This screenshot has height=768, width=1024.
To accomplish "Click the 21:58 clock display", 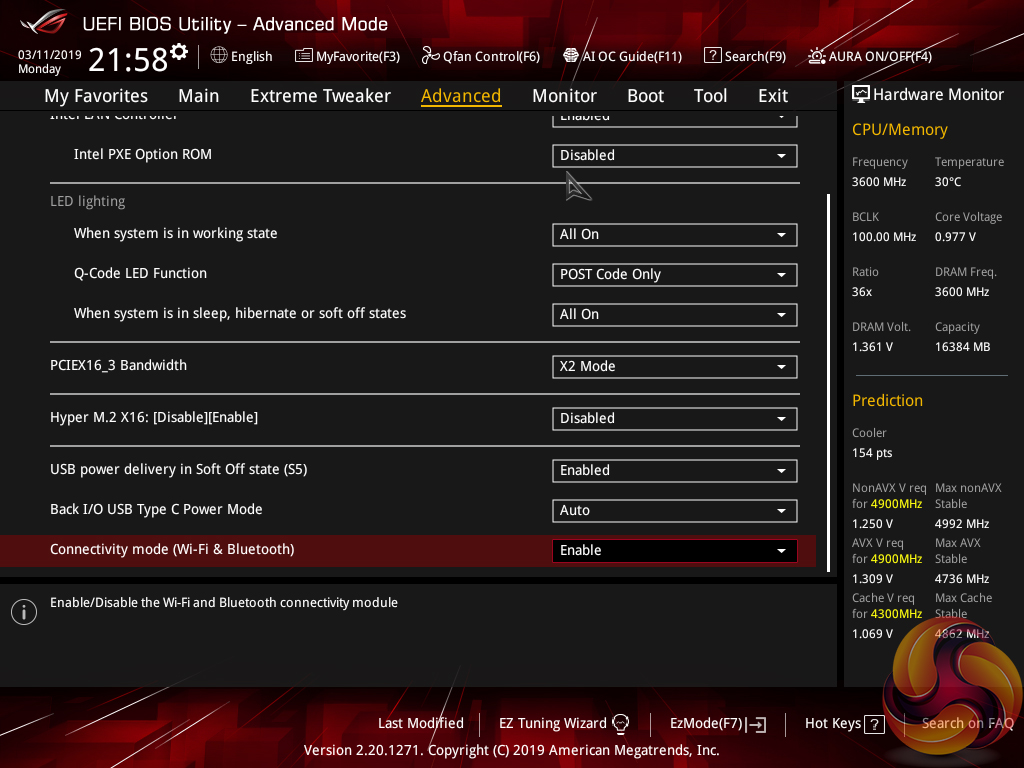I will (x=128, y=59).
